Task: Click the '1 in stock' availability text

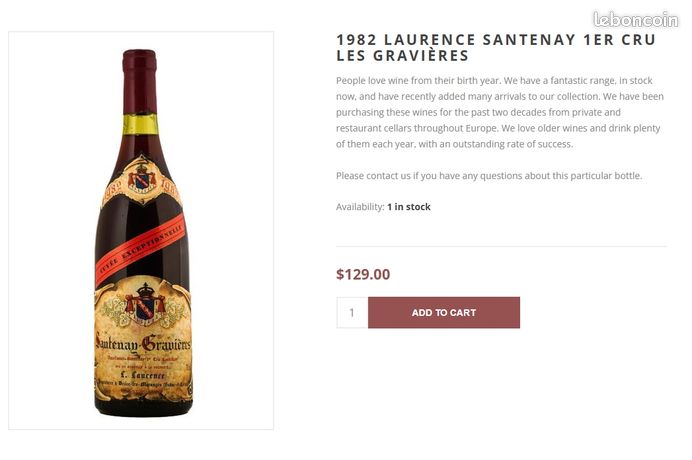Action: point(409,207)
